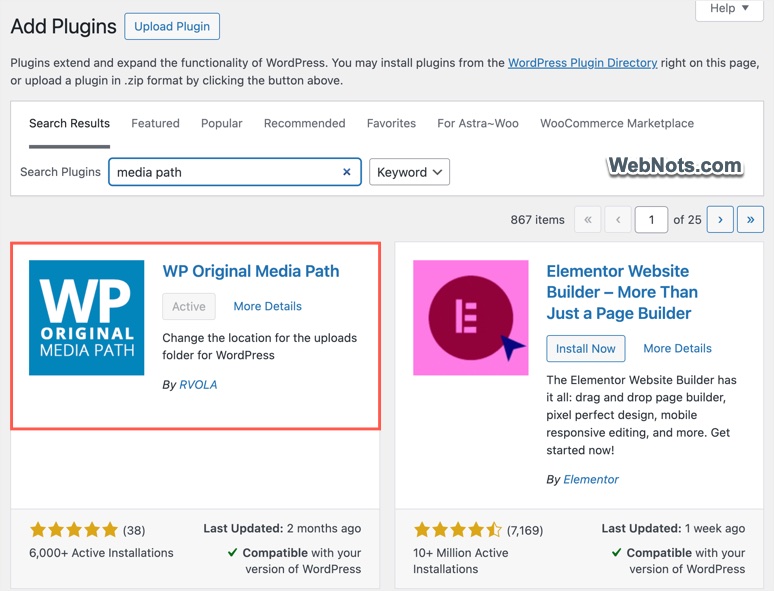The width and height of the screenshot is (774, 591).
Task: Click the five-star rating of WP Original Media Path
Action: coord(74,530)
